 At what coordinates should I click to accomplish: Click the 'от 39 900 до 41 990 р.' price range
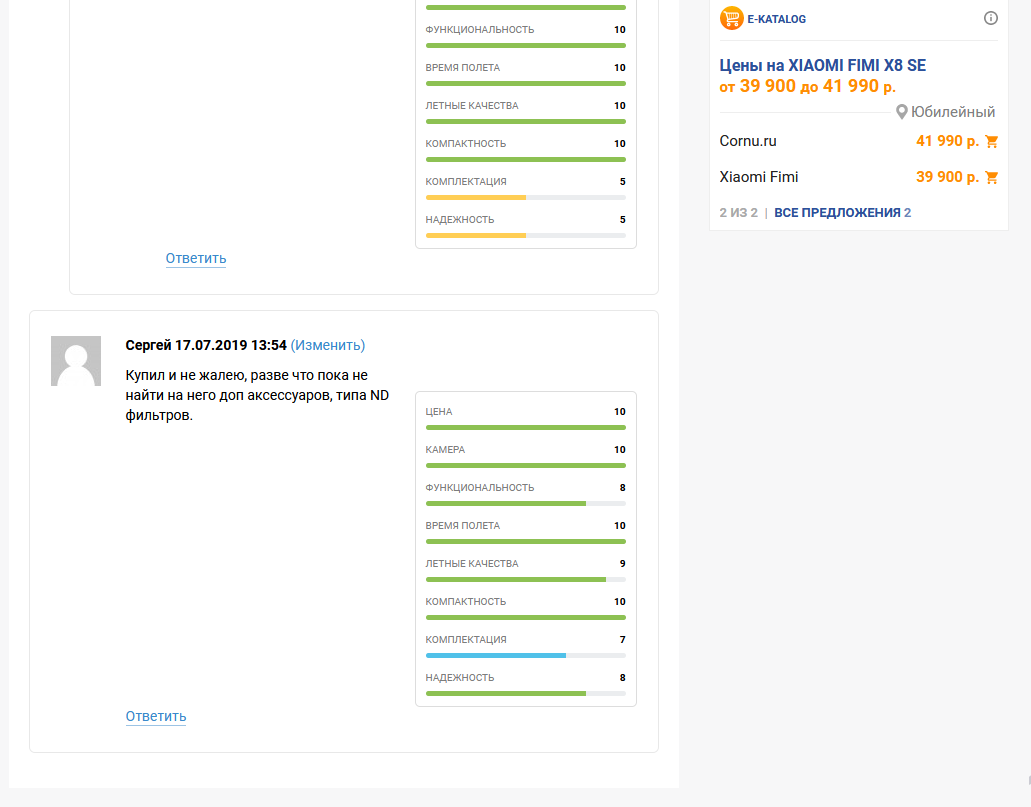(807, 86)
